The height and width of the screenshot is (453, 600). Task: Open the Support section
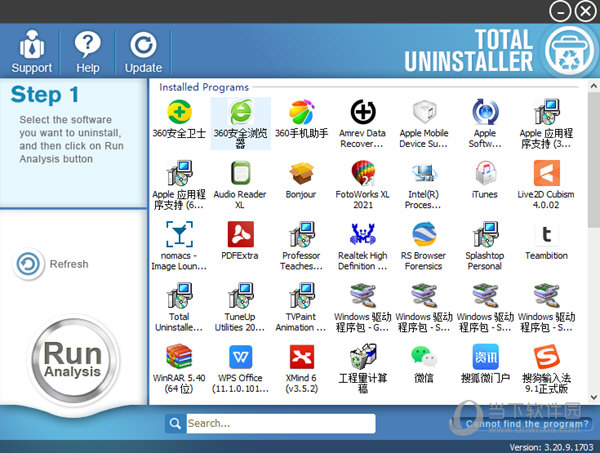point(31,51)
